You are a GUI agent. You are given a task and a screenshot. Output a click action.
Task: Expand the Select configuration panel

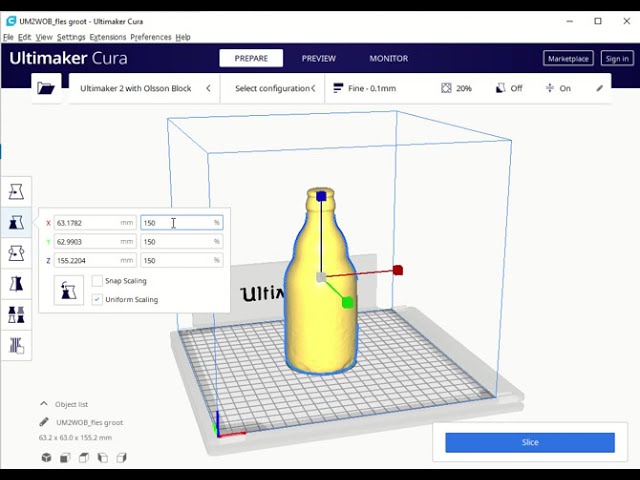point(273,88)
